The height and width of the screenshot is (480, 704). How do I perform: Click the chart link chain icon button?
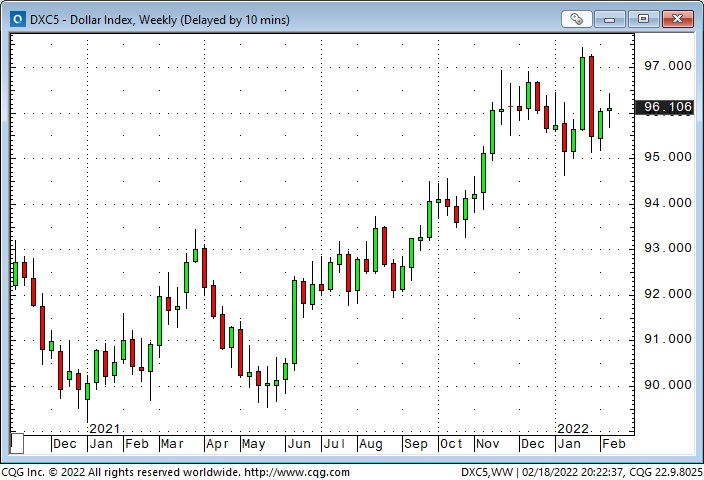(576, 19)
